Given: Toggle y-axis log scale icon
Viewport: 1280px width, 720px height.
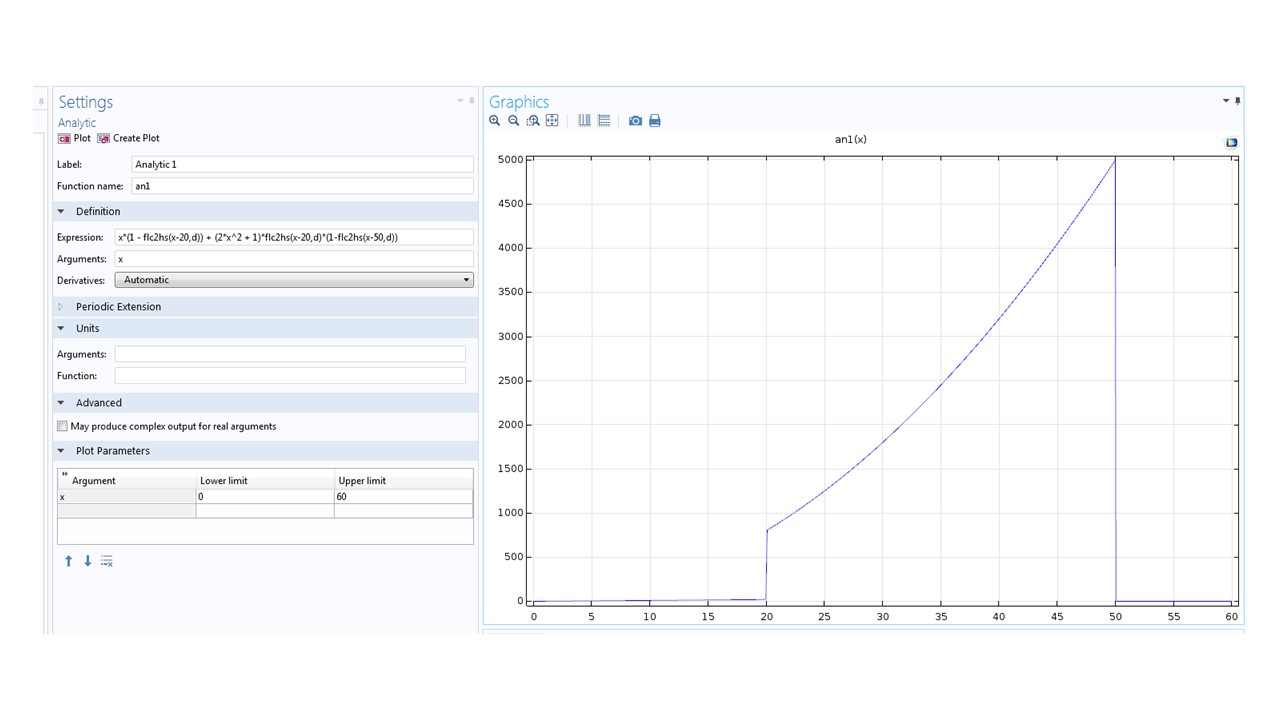Looking at the screenshot, I should tap(604, 121).
